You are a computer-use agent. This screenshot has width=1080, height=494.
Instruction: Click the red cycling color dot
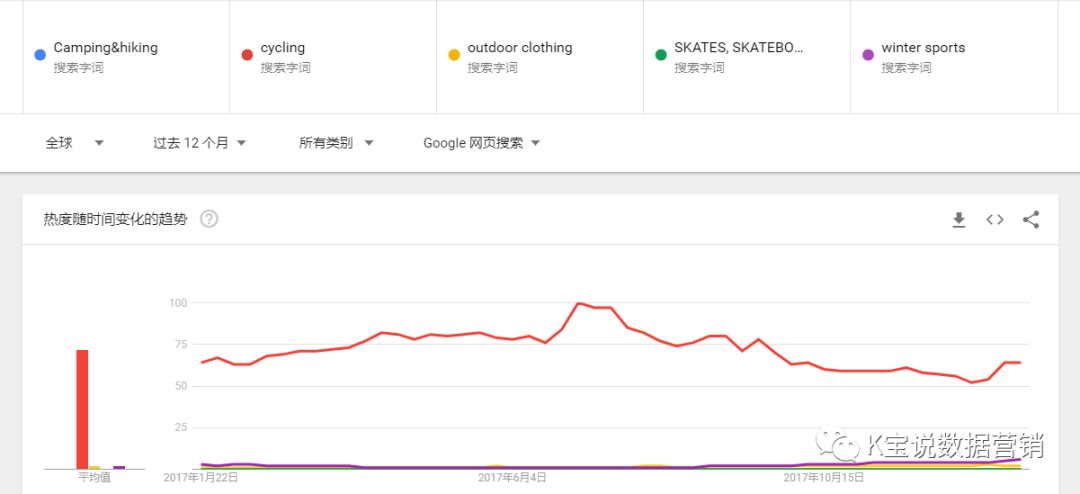click(247, 55)
